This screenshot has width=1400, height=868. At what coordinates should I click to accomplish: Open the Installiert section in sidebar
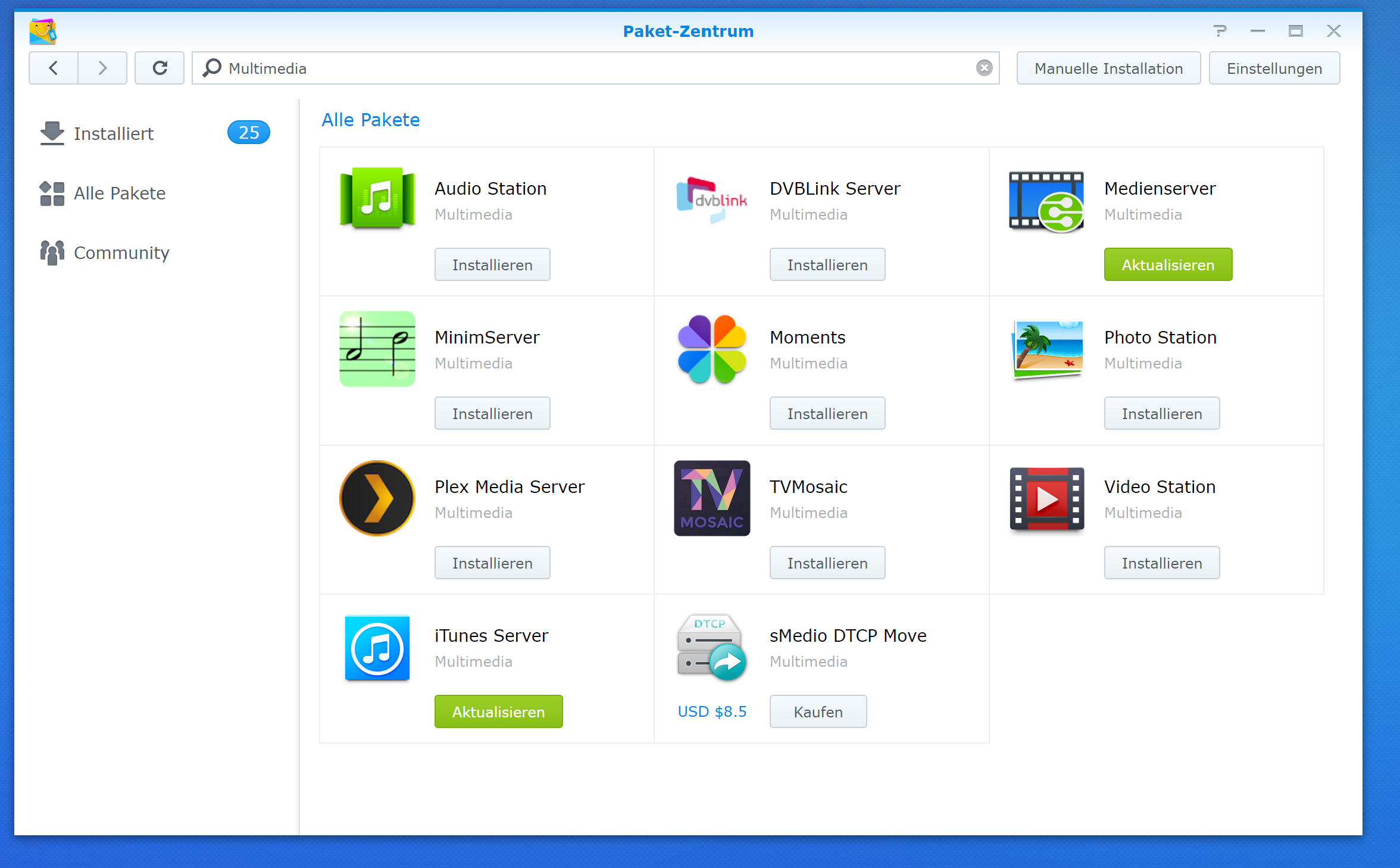(113, 133)
